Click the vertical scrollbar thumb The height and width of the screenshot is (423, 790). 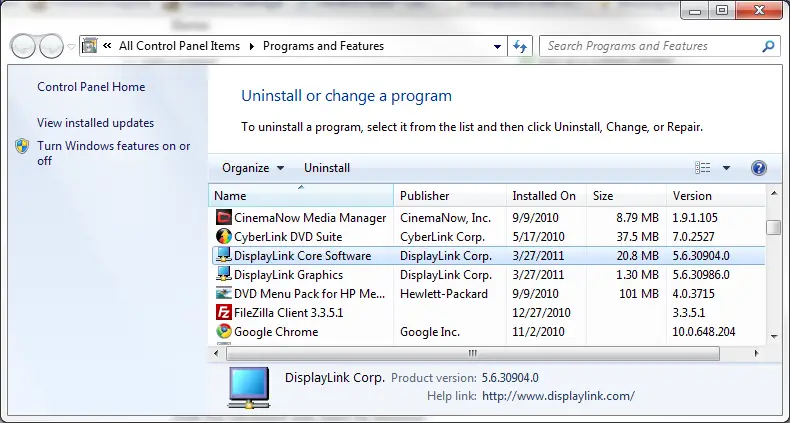[773, 228]
